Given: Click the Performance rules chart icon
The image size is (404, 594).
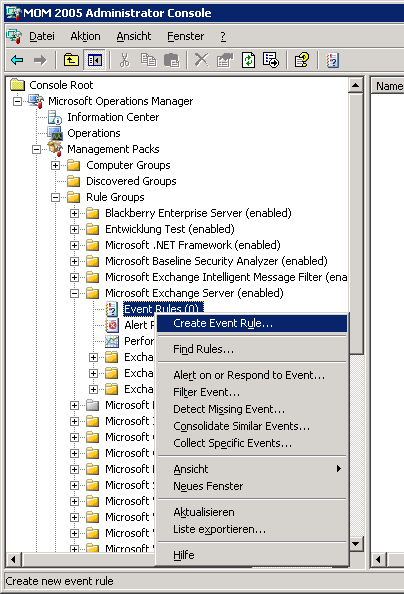Looking at the screenshot, I should [x=112, y=341].
